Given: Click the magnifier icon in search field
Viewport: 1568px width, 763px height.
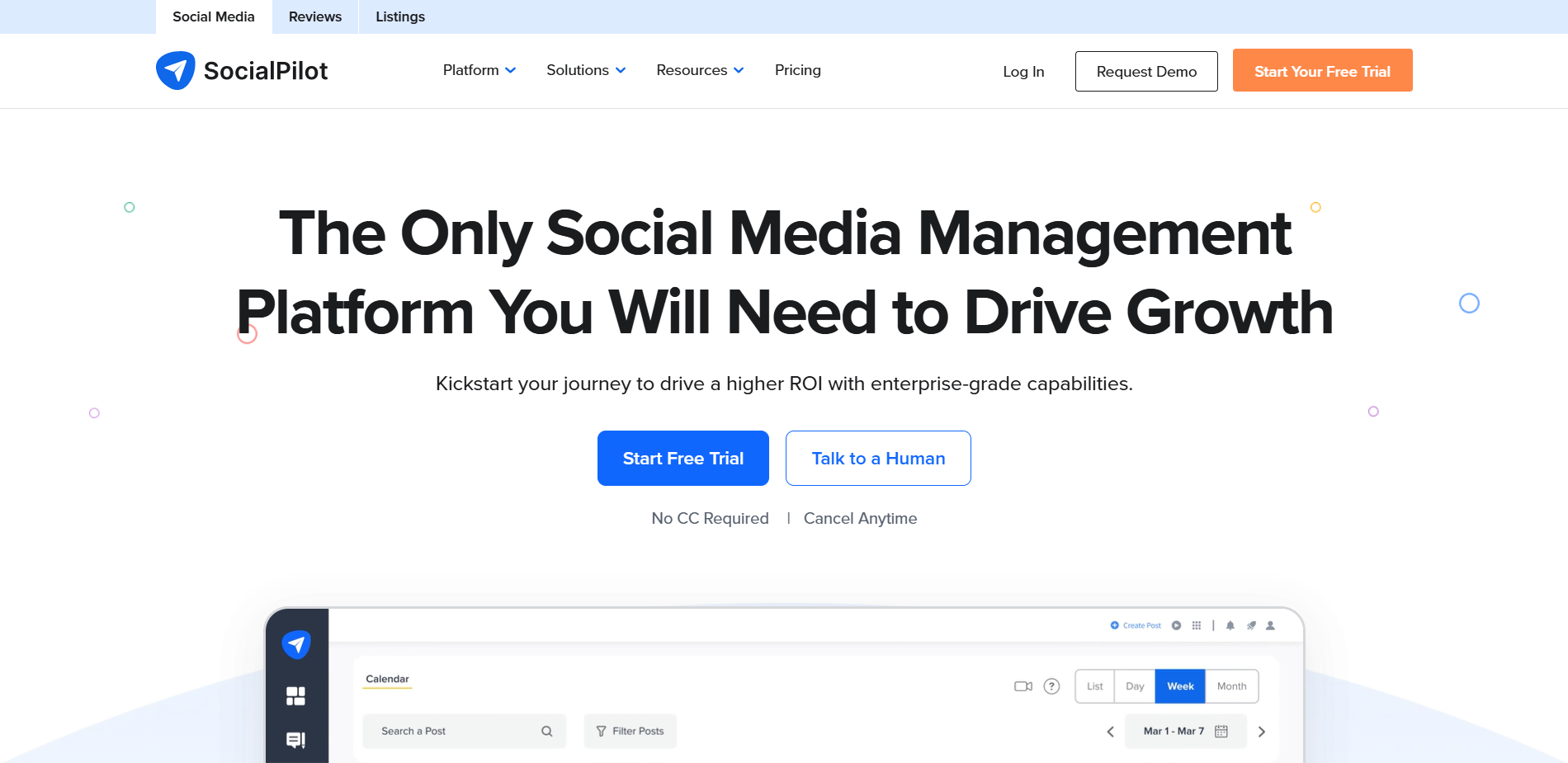Looking at the screenshot, I should point(547,731).
